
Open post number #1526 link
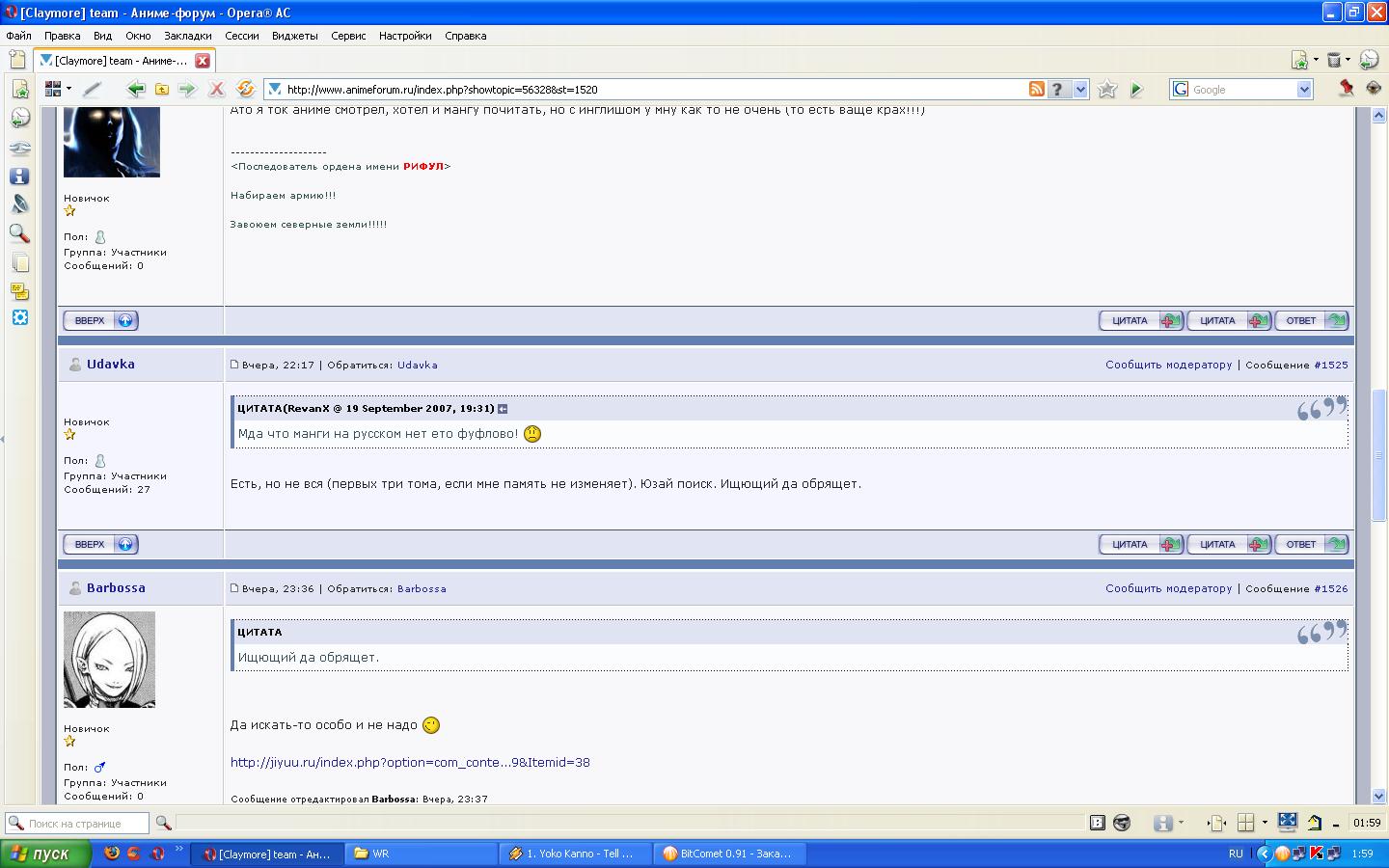coord(1331,588)
